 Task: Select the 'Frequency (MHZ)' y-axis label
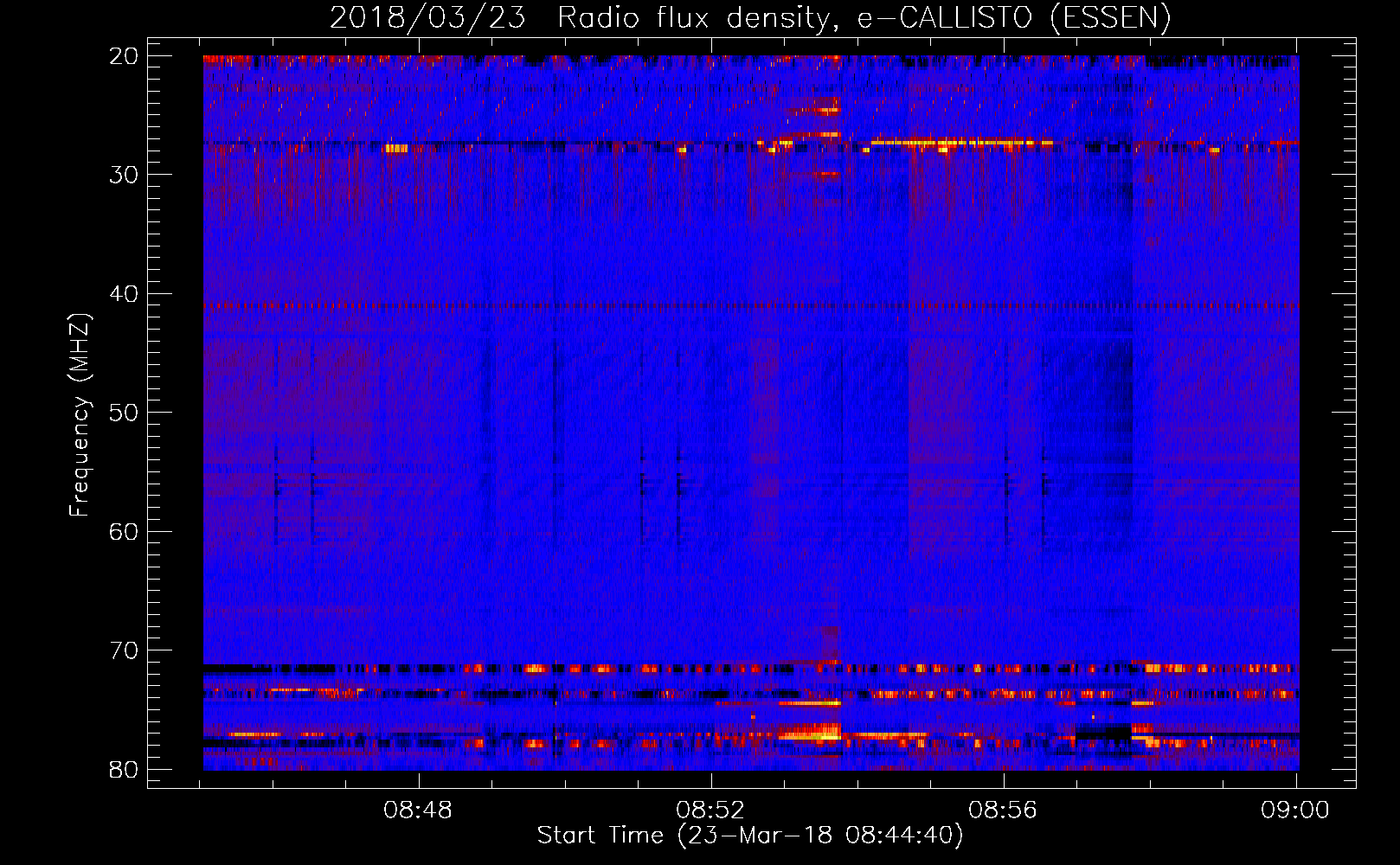pos(80,415)
